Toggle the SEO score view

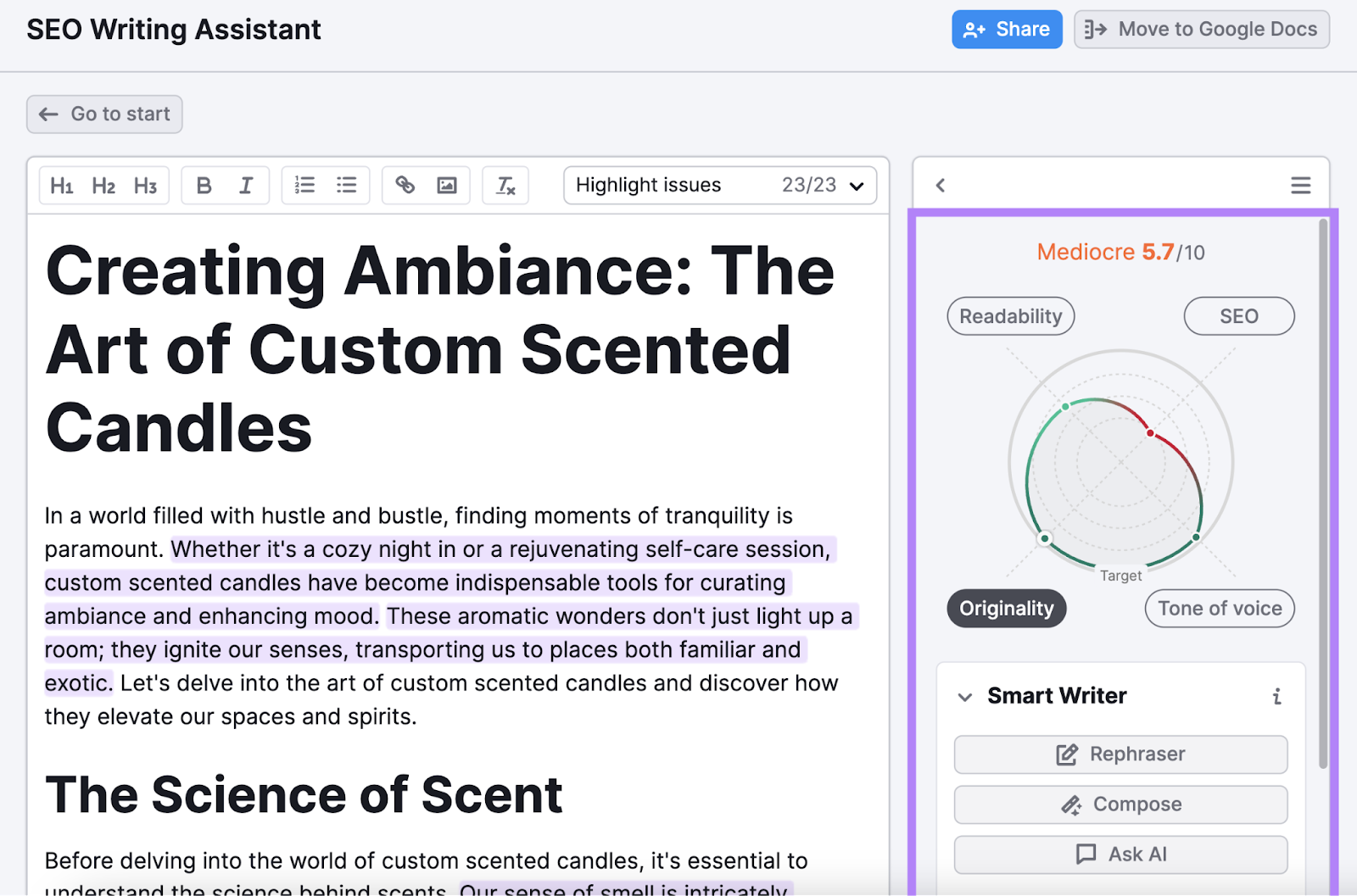point(1238,315)
